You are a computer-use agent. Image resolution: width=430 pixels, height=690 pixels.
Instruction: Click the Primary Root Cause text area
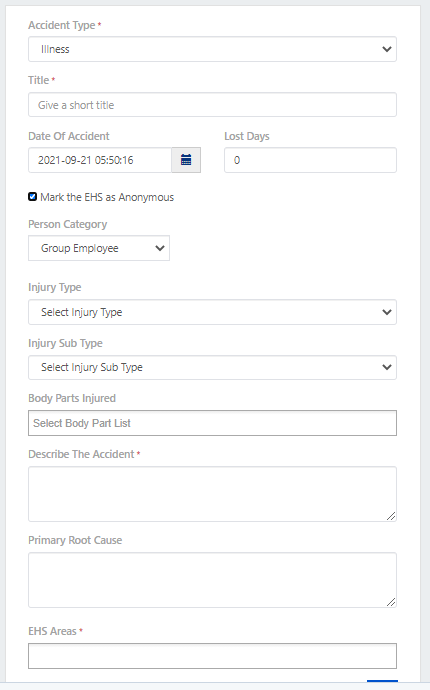(213, 580)
